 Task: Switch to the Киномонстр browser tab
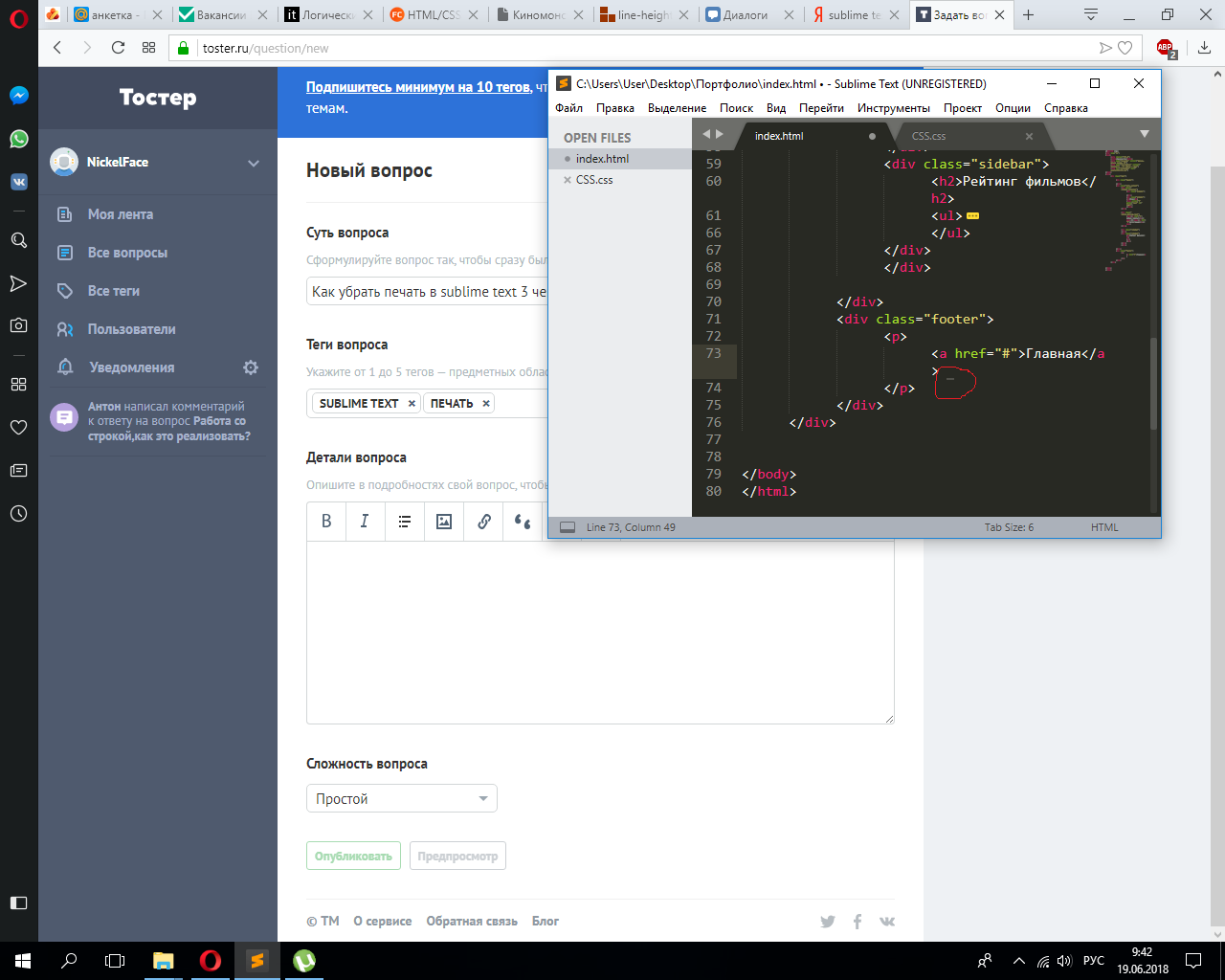pyautogui.click(x=540, y=14)
